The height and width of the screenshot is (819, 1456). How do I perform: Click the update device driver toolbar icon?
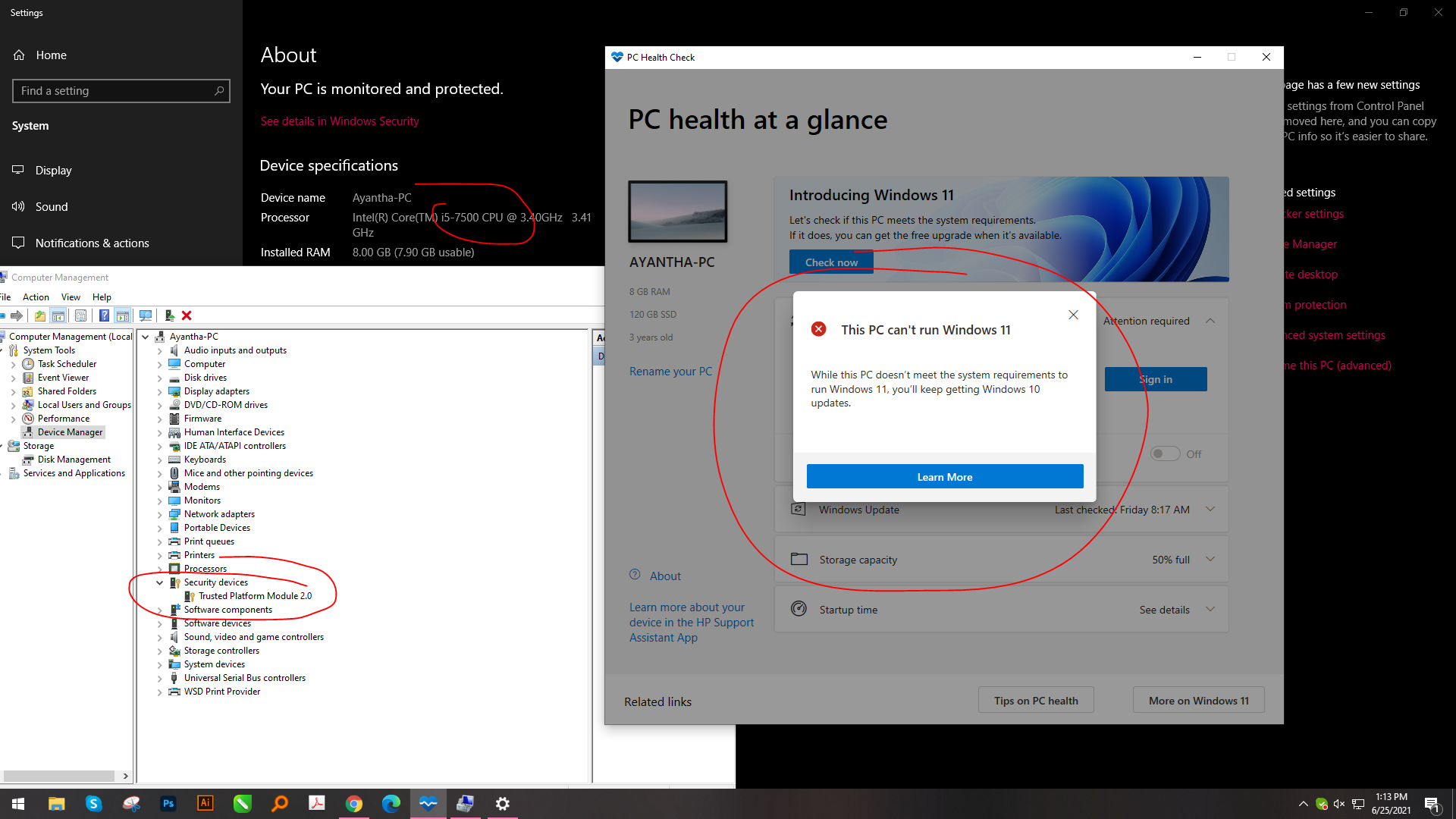(169, 315)
